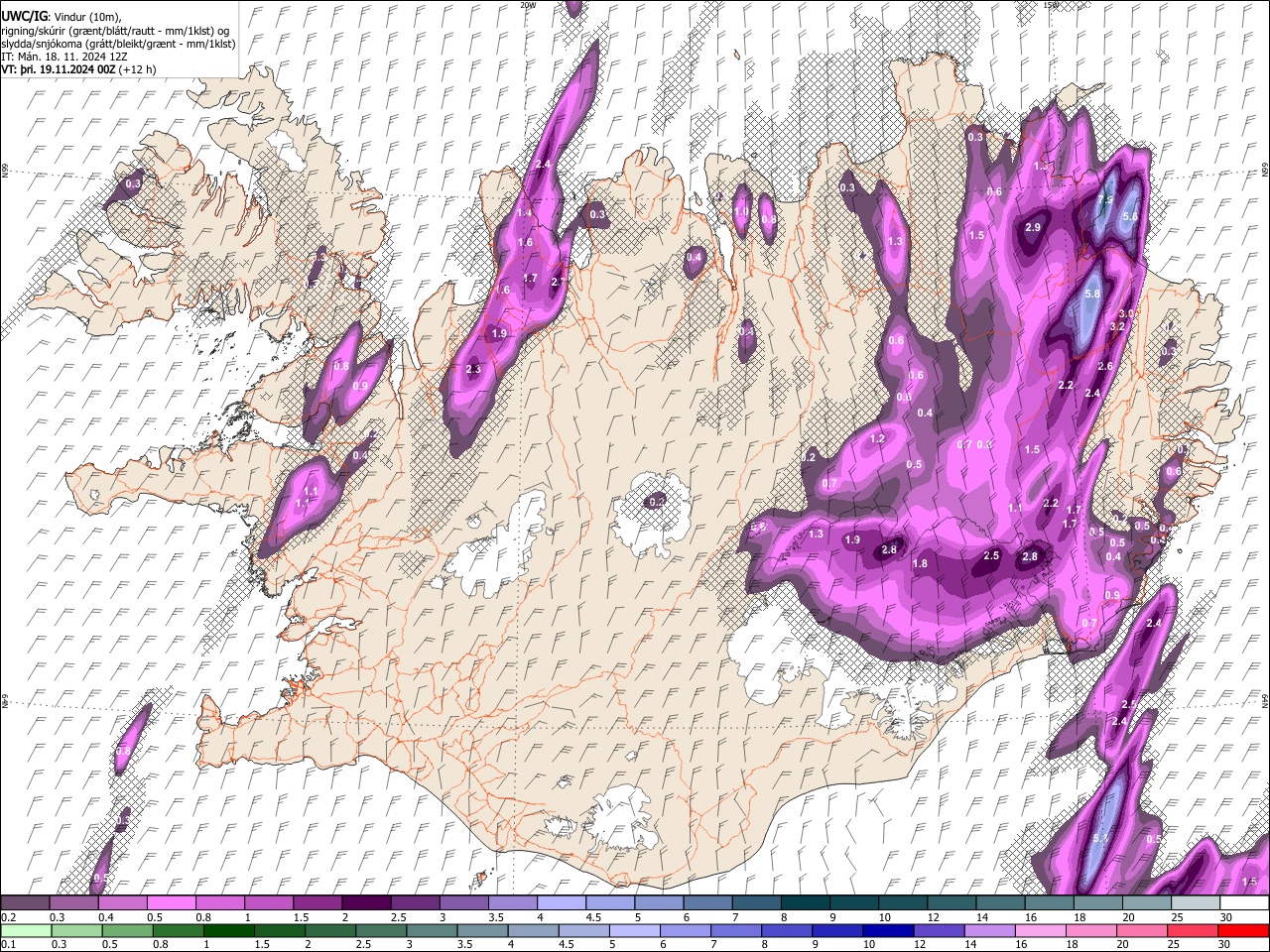Image resolution: width=1270 pixels, height=952 pixels.
Task: Click the 5.1 precipitation value offshore southeast
Action: 1099,839
